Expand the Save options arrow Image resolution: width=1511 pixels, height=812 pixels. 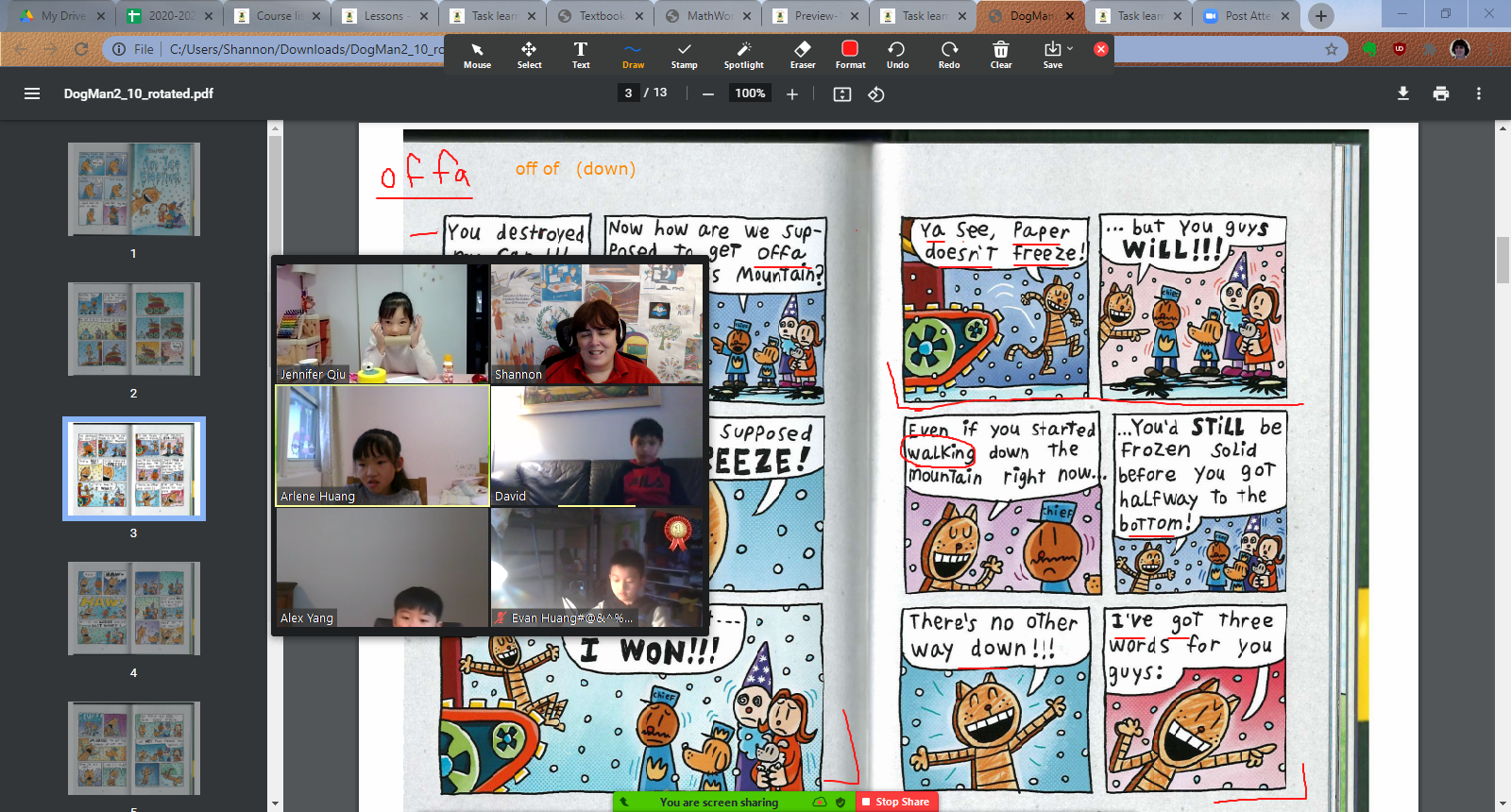pos(1070,48)
